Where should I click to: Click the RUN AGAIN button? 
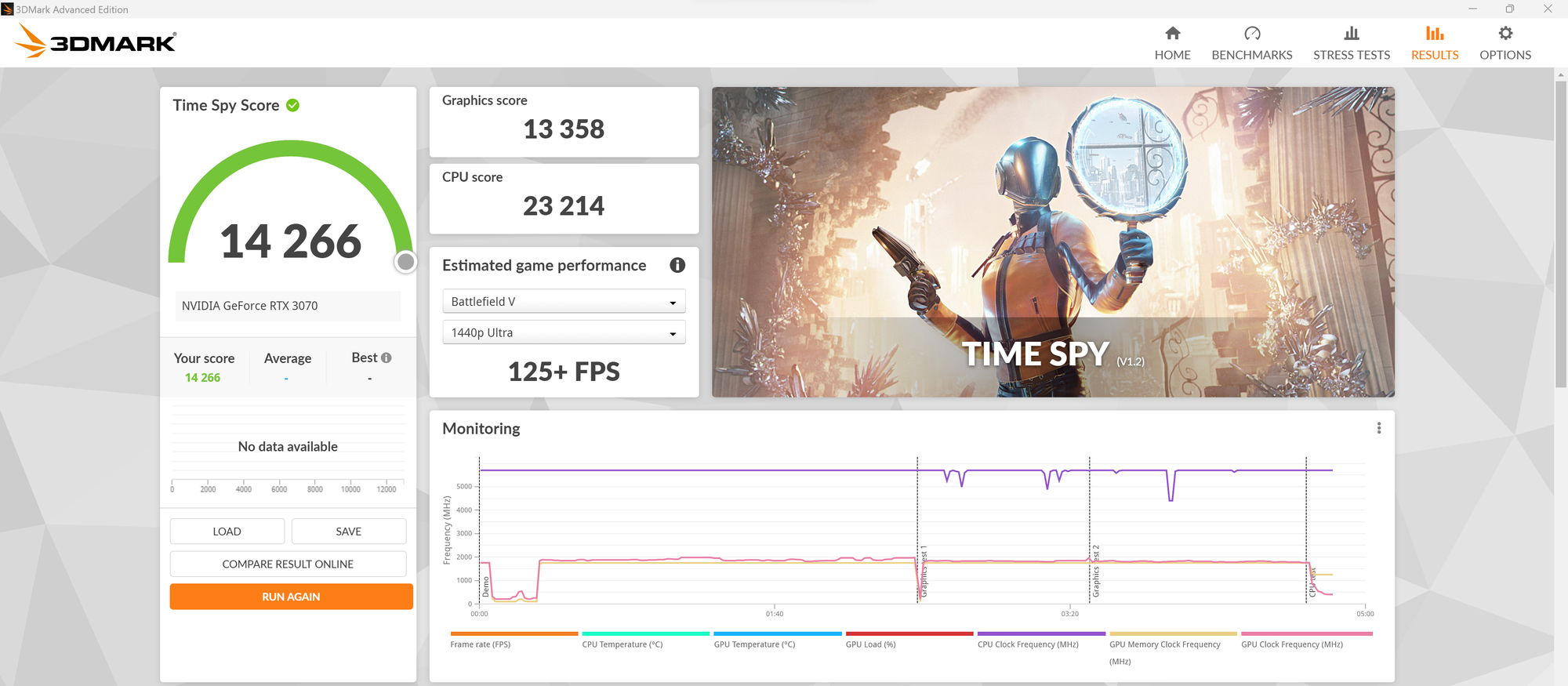291,597
